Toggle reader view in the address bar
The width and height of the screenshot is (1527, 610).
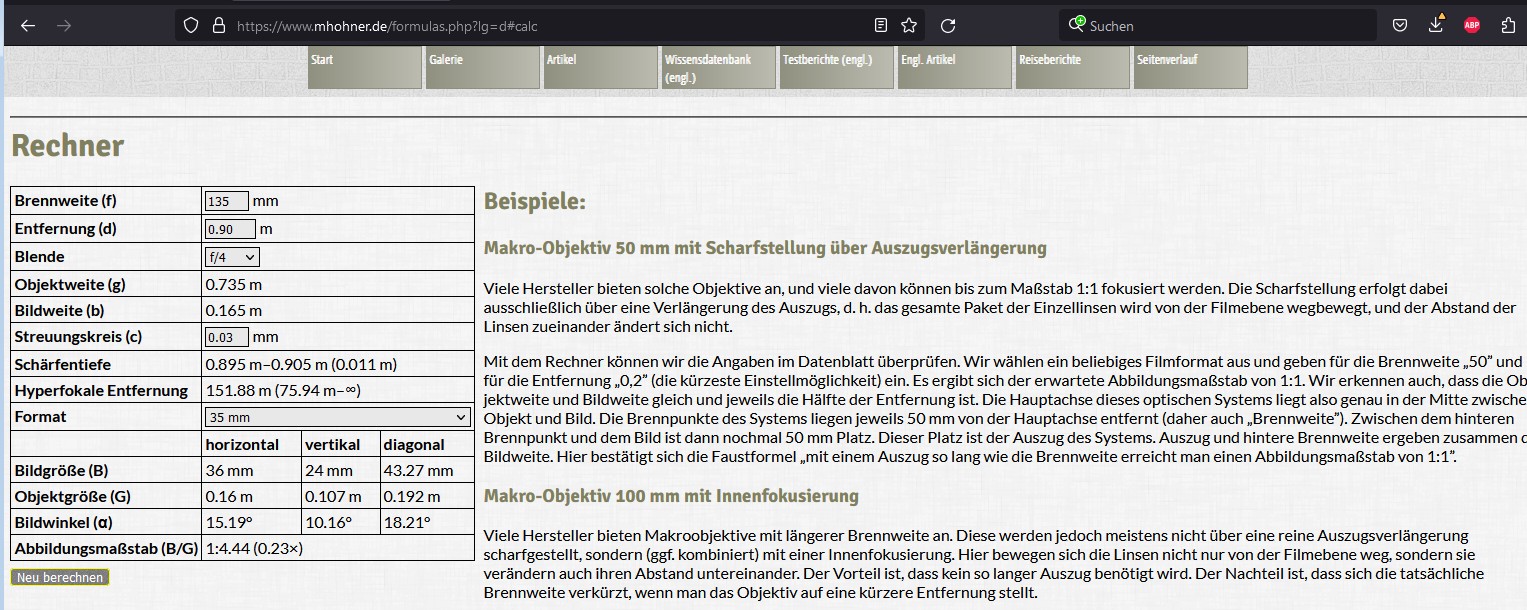click(x=880, y=26)
